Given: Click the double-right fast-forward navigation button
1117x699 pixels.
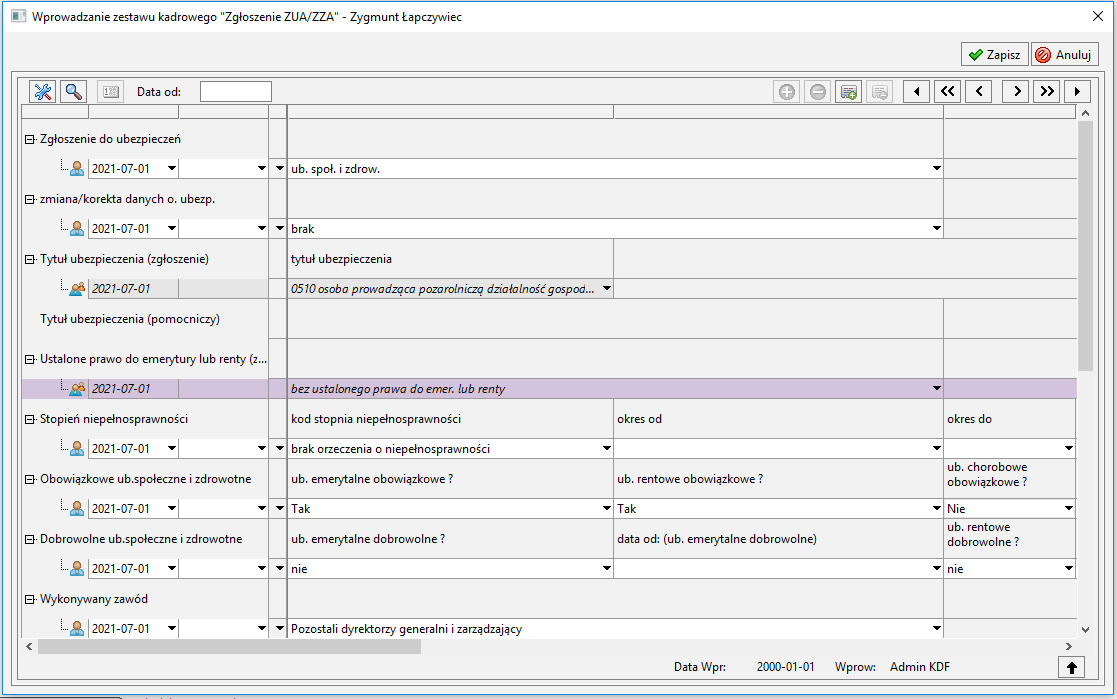Looking at the screenshot, I should [1047, 91].
